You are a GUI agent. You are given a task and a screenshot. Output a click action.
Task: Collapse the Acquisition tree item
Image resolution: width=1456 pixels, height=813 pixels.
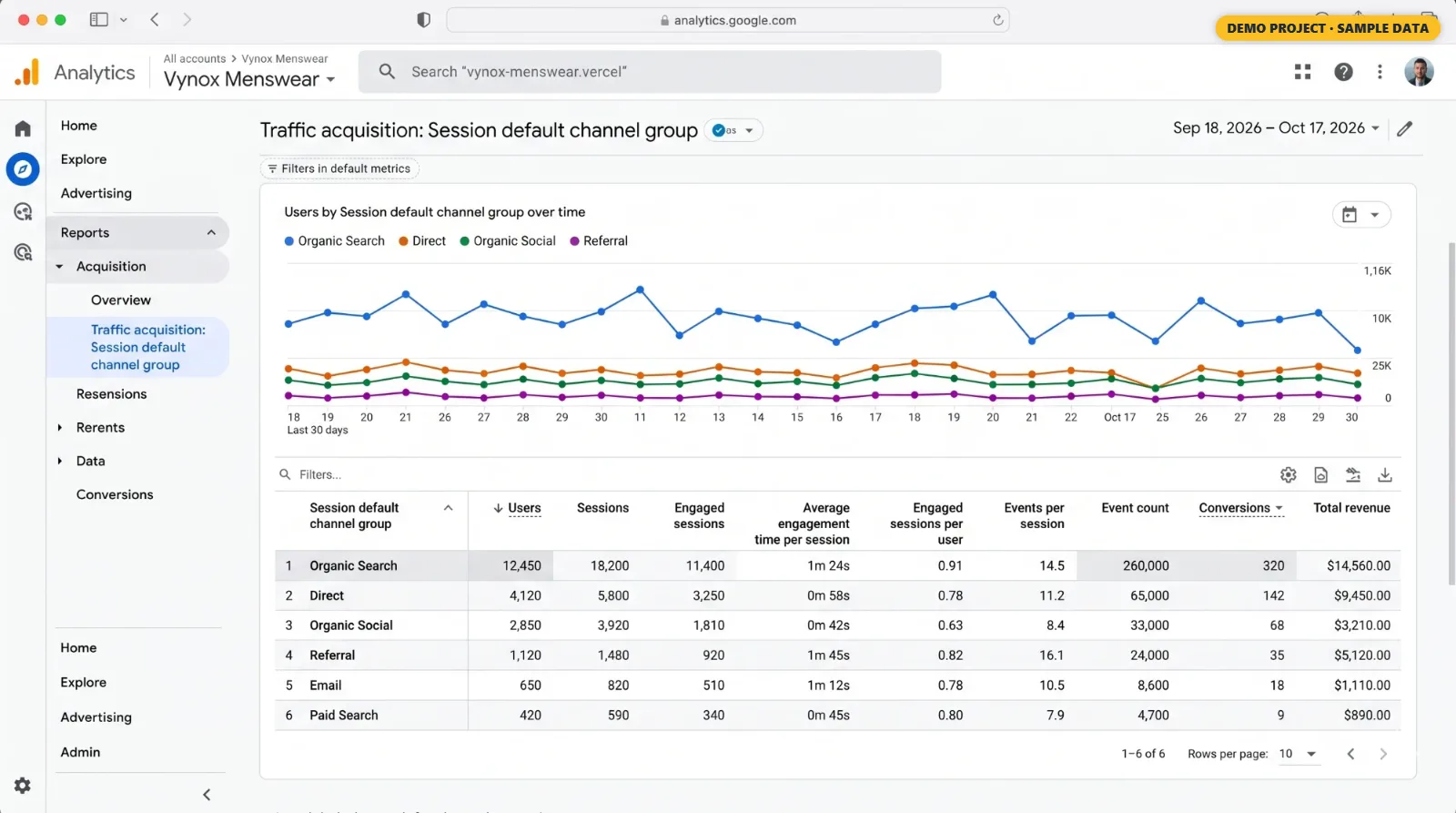[60, 267]
